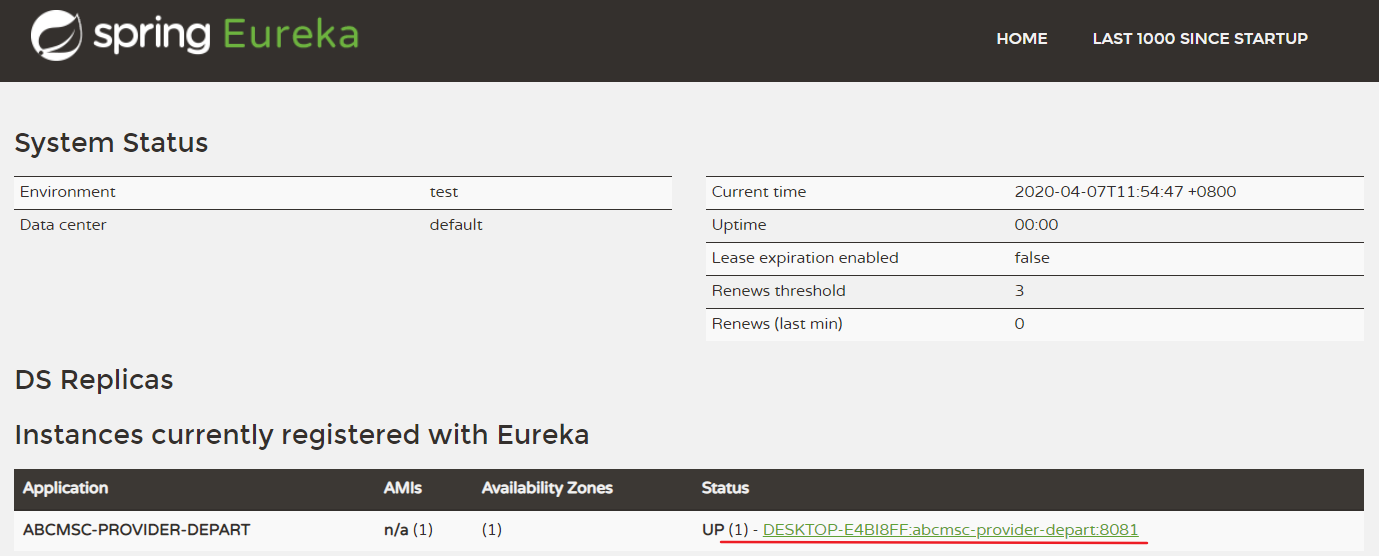Click the Instances currently registered heading
1379x556 pixels.
(301, 435)
